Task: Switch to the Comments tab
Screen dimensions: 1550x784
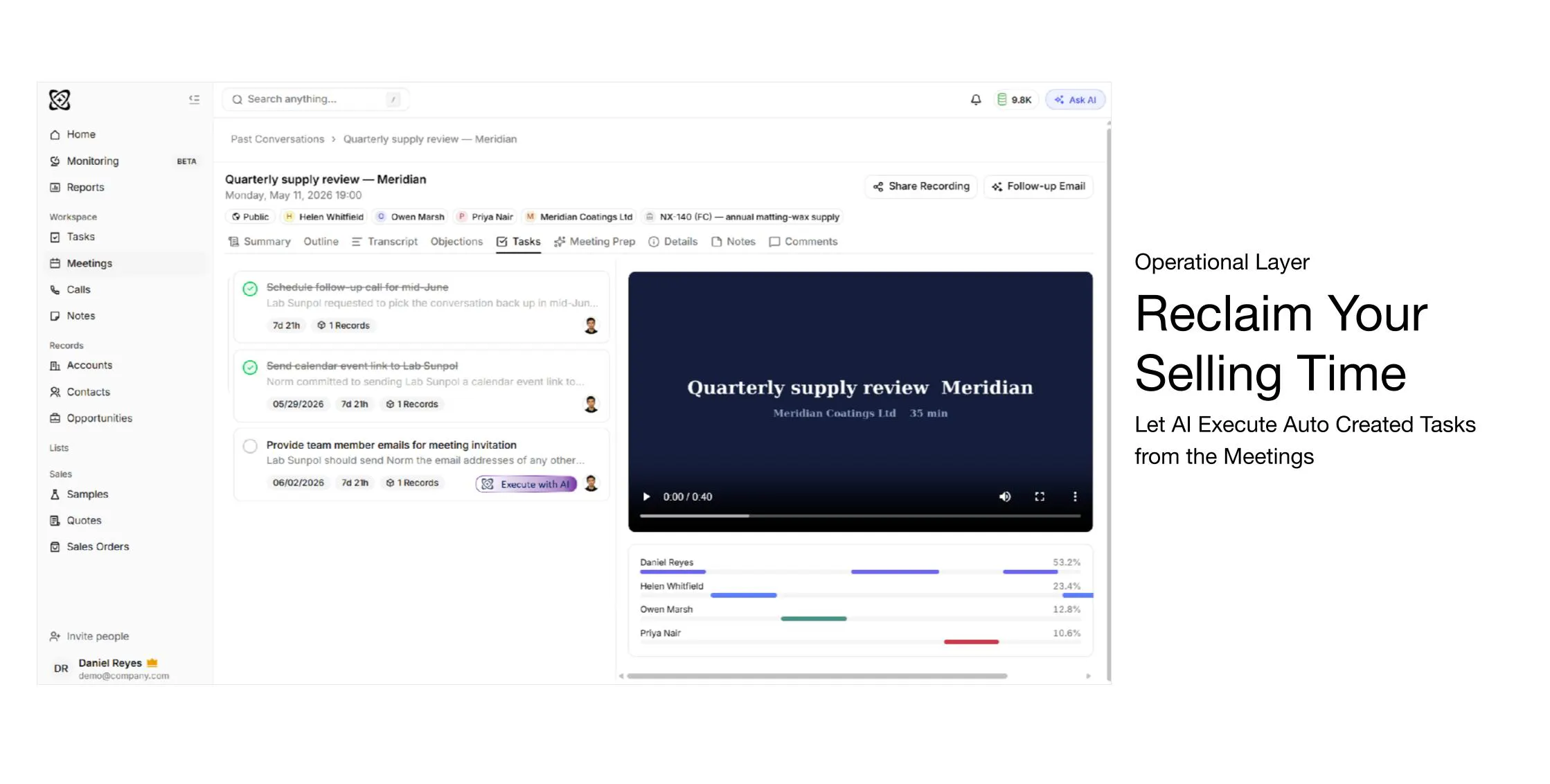Action: click(803, 242)
